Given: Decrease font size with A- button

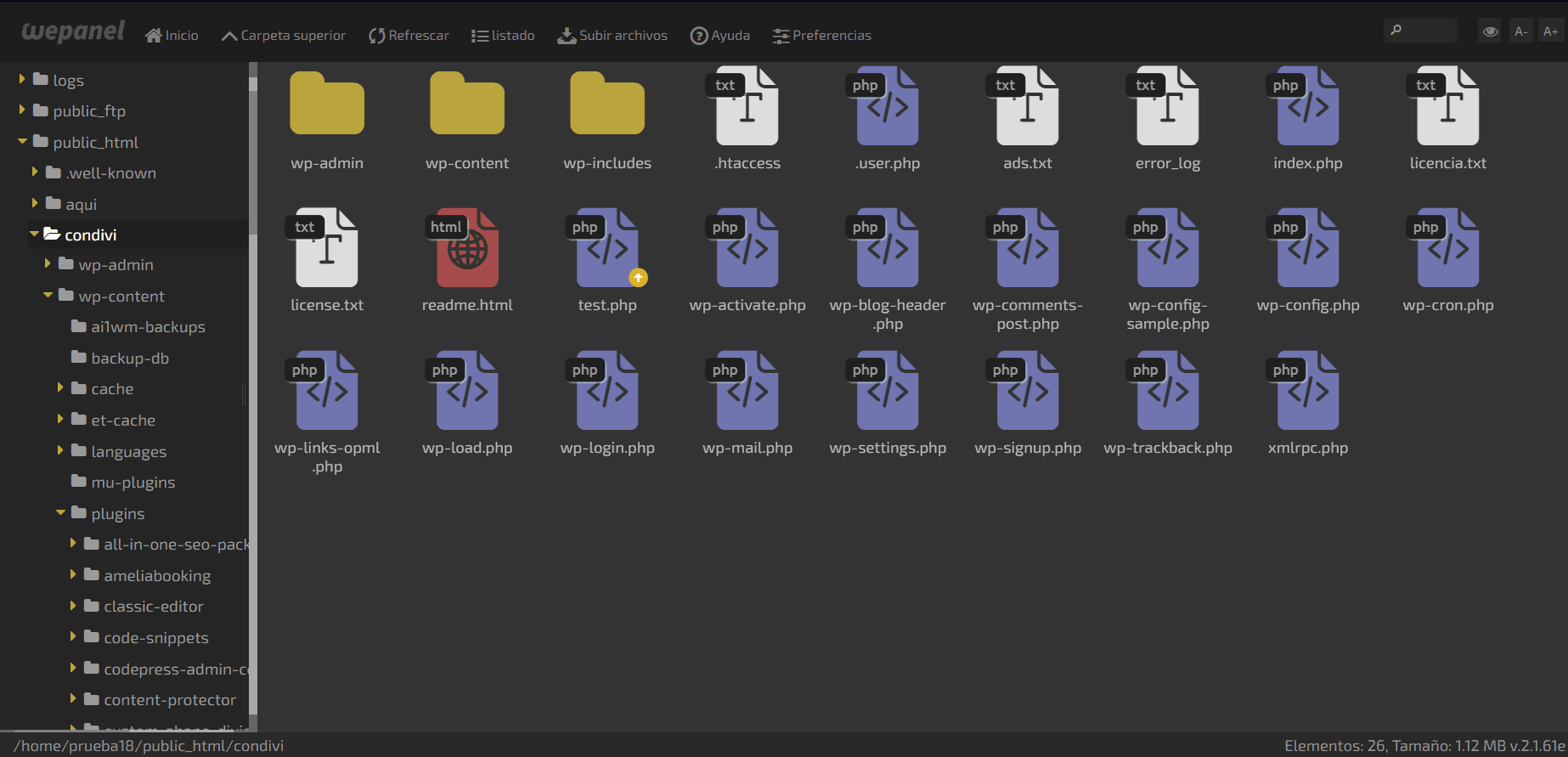Looking at the screenshot, I should pos(1520,31).
